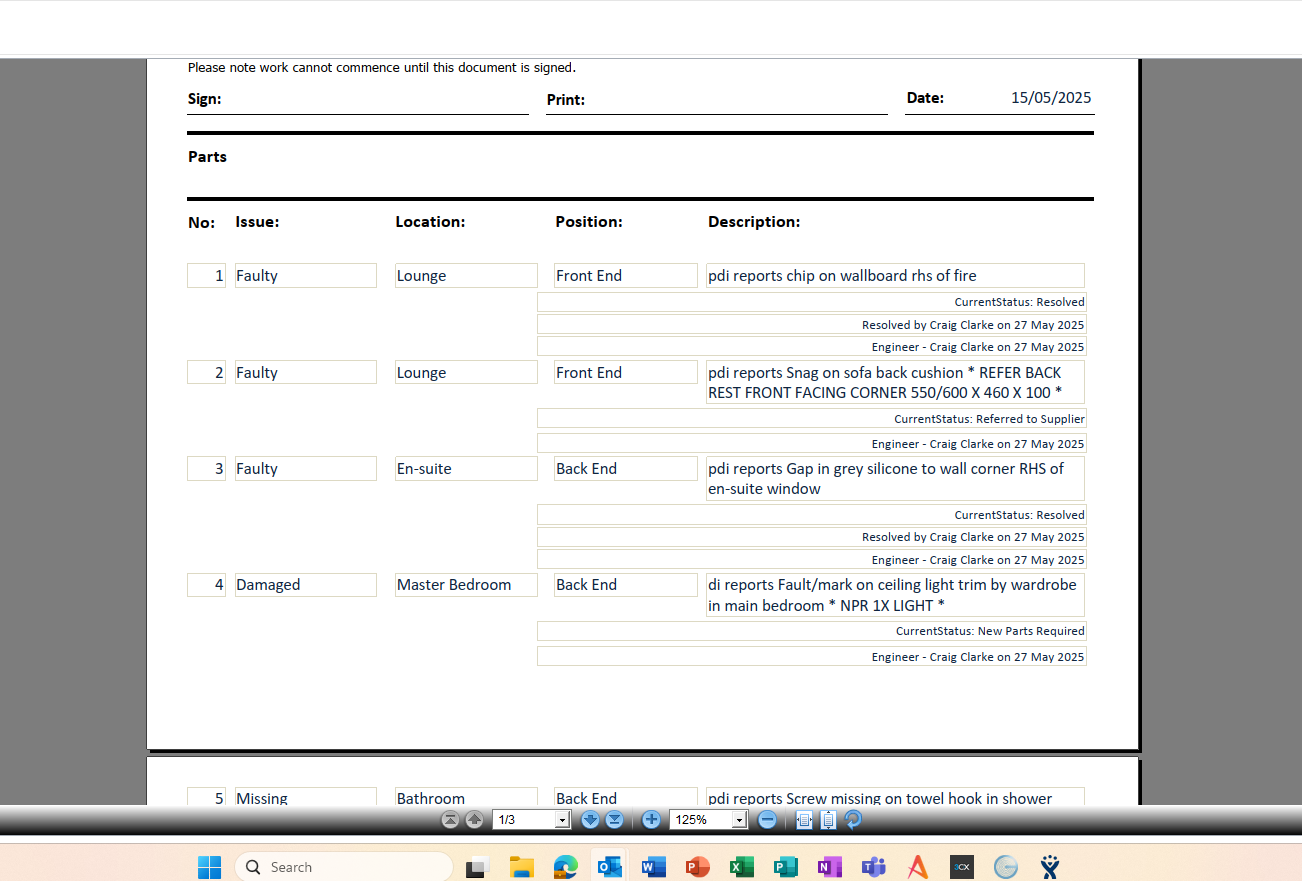Select item 4 number cell
Image resolution: width=1302 pixels, height=881 pixels.
coord(206,585)
